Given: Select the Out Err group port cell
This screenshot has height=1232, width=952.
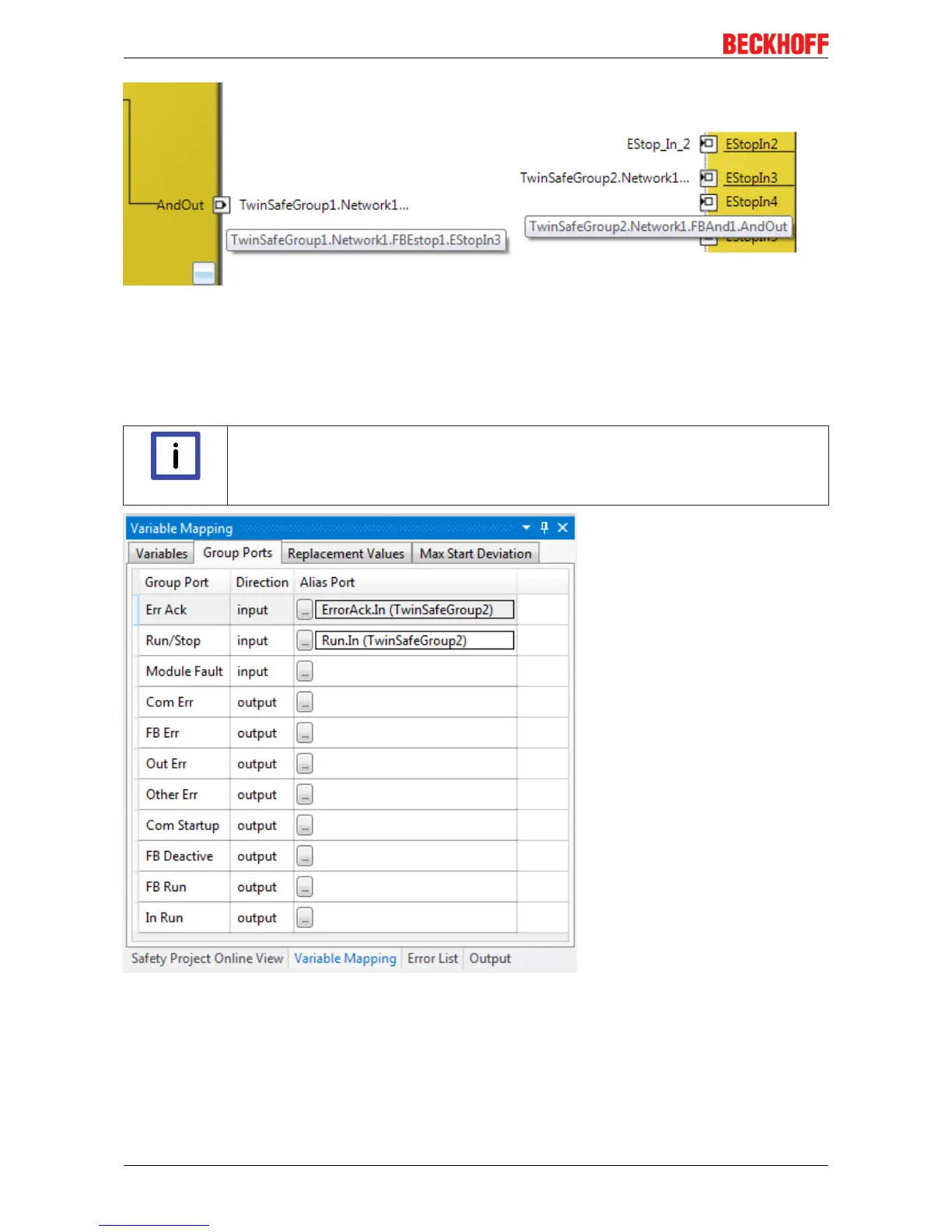Looking at the screenshot, I should (x=184, y=764).
